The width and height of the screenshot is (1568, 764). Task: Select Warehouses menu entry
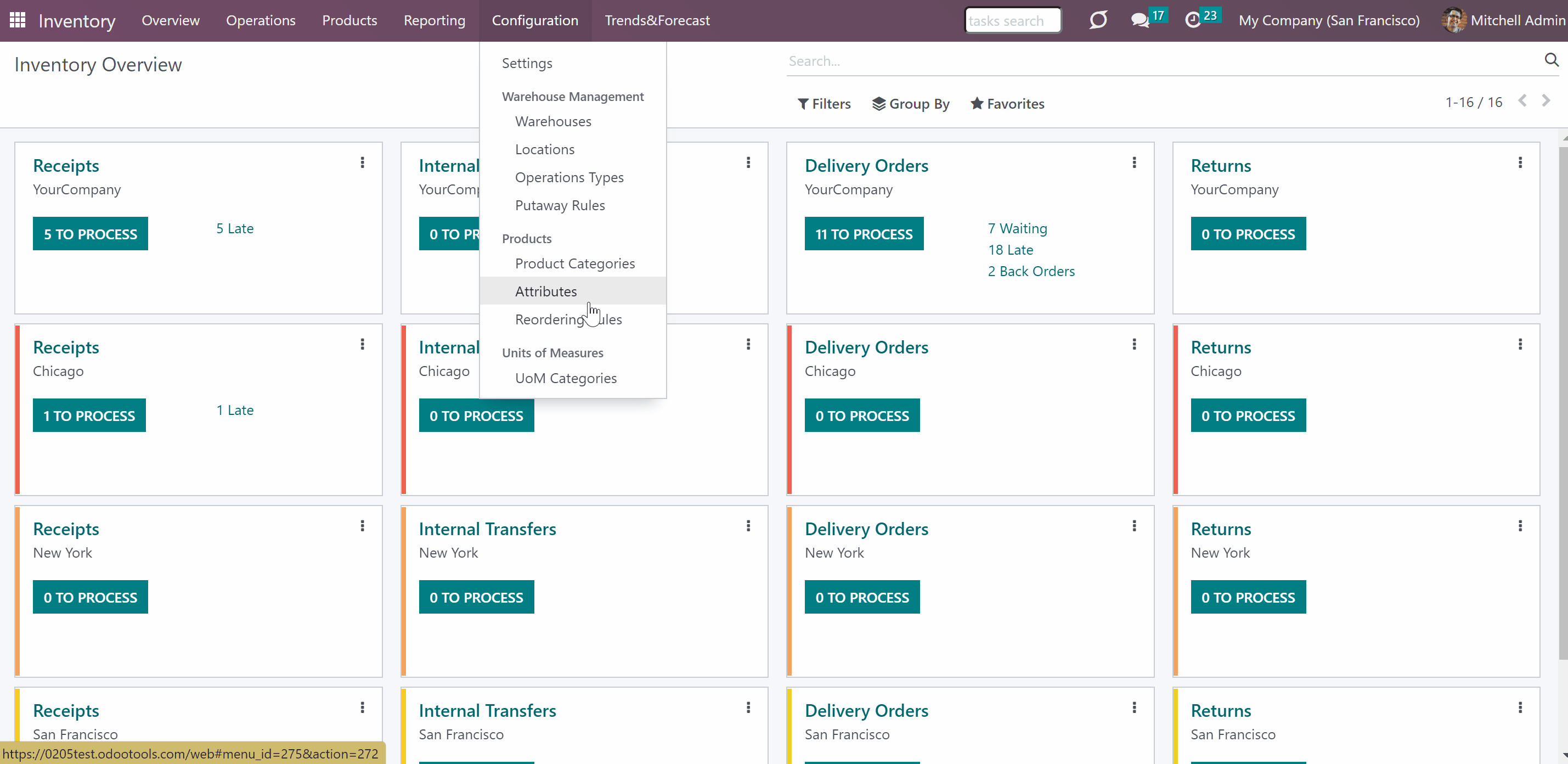(x=552, y=121)
